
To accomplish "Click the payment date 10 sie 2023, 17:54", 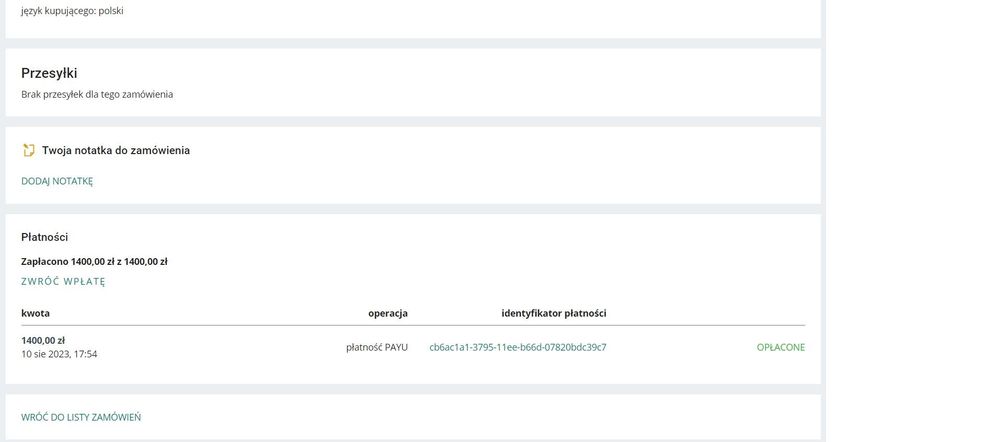I will (59, 354).
